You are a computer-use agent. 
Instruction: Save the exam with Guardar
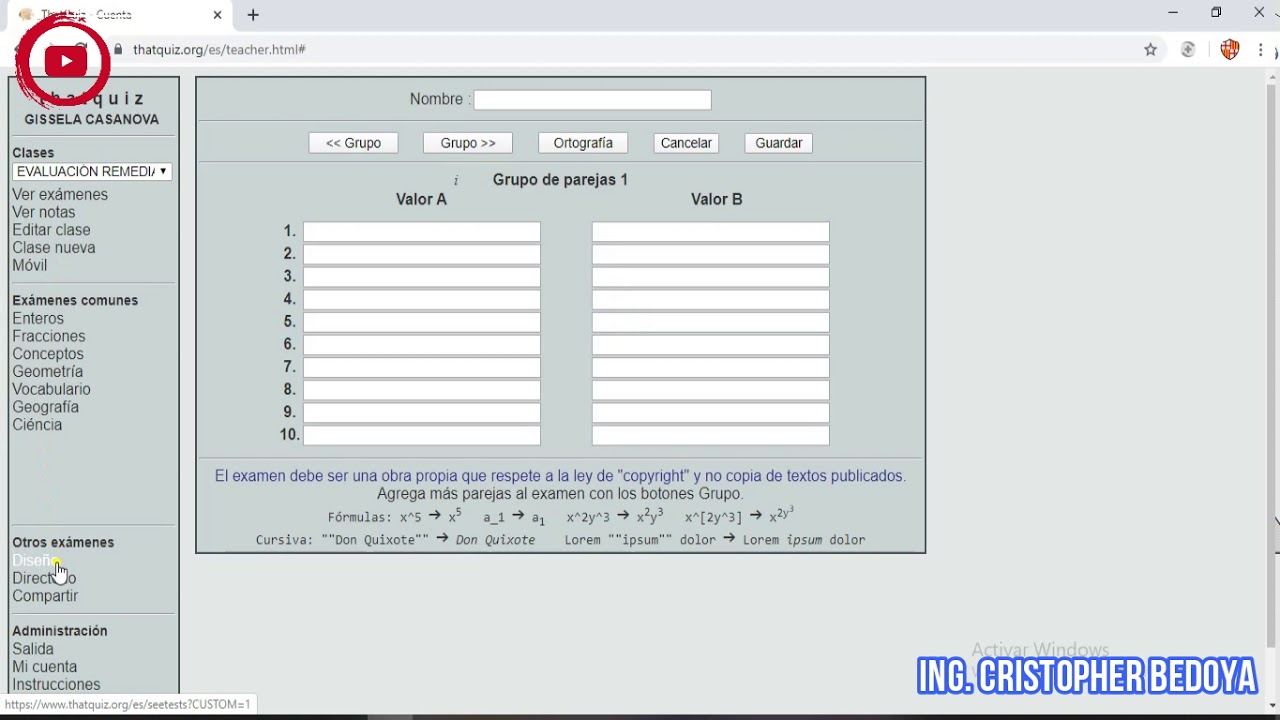779,143
